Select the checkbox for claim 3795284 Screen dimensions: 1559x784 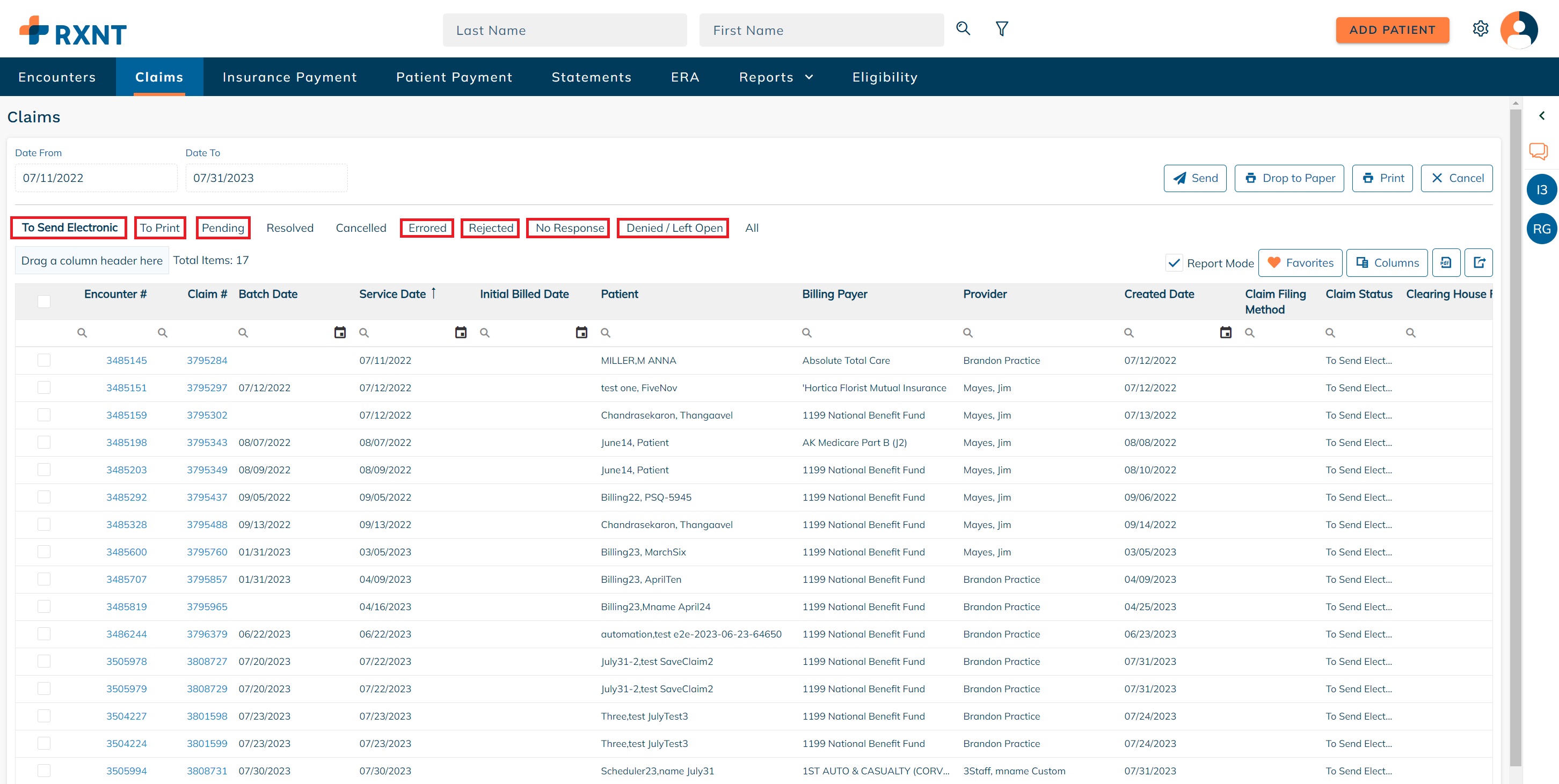[43, 360]
